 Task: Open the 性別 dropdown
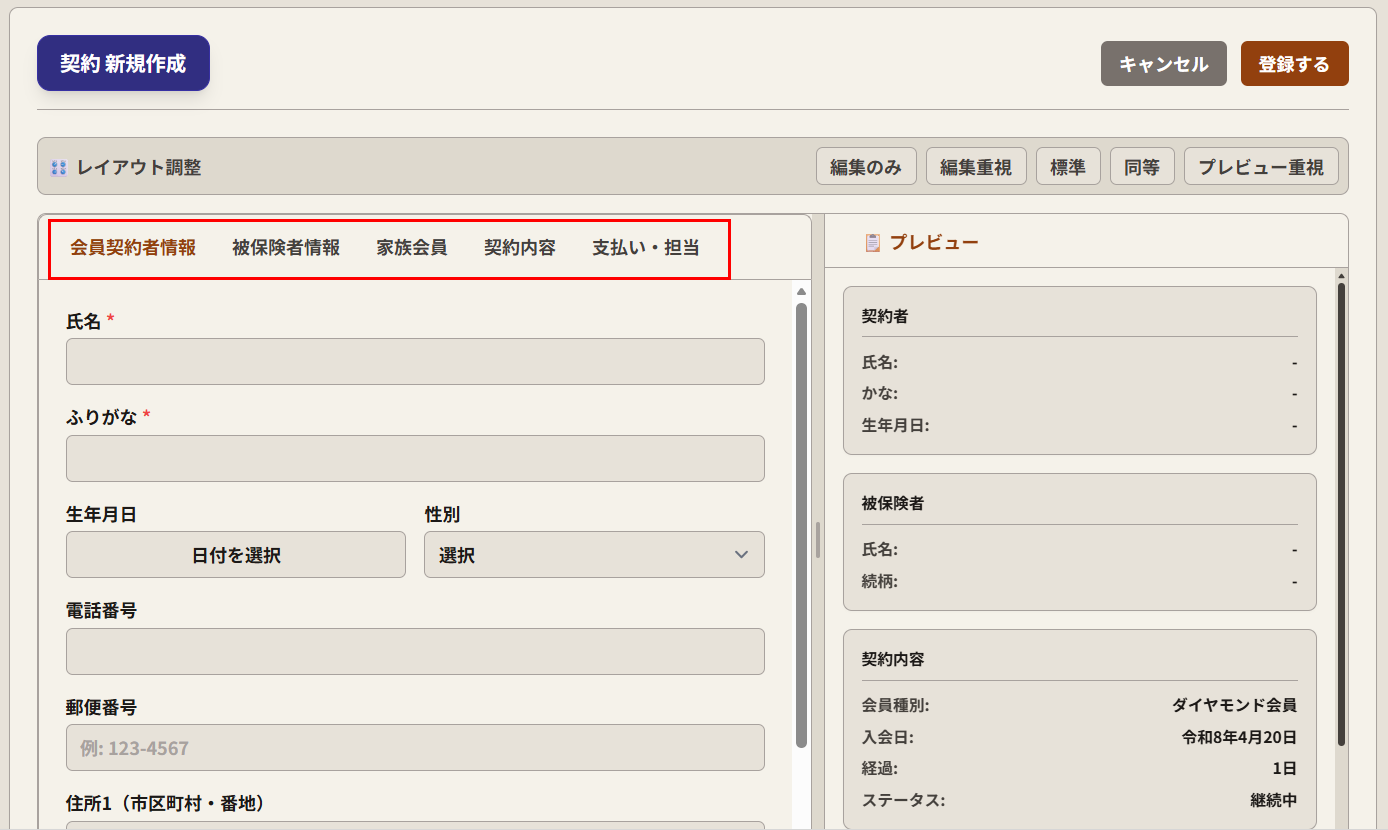tap(594, 555)
